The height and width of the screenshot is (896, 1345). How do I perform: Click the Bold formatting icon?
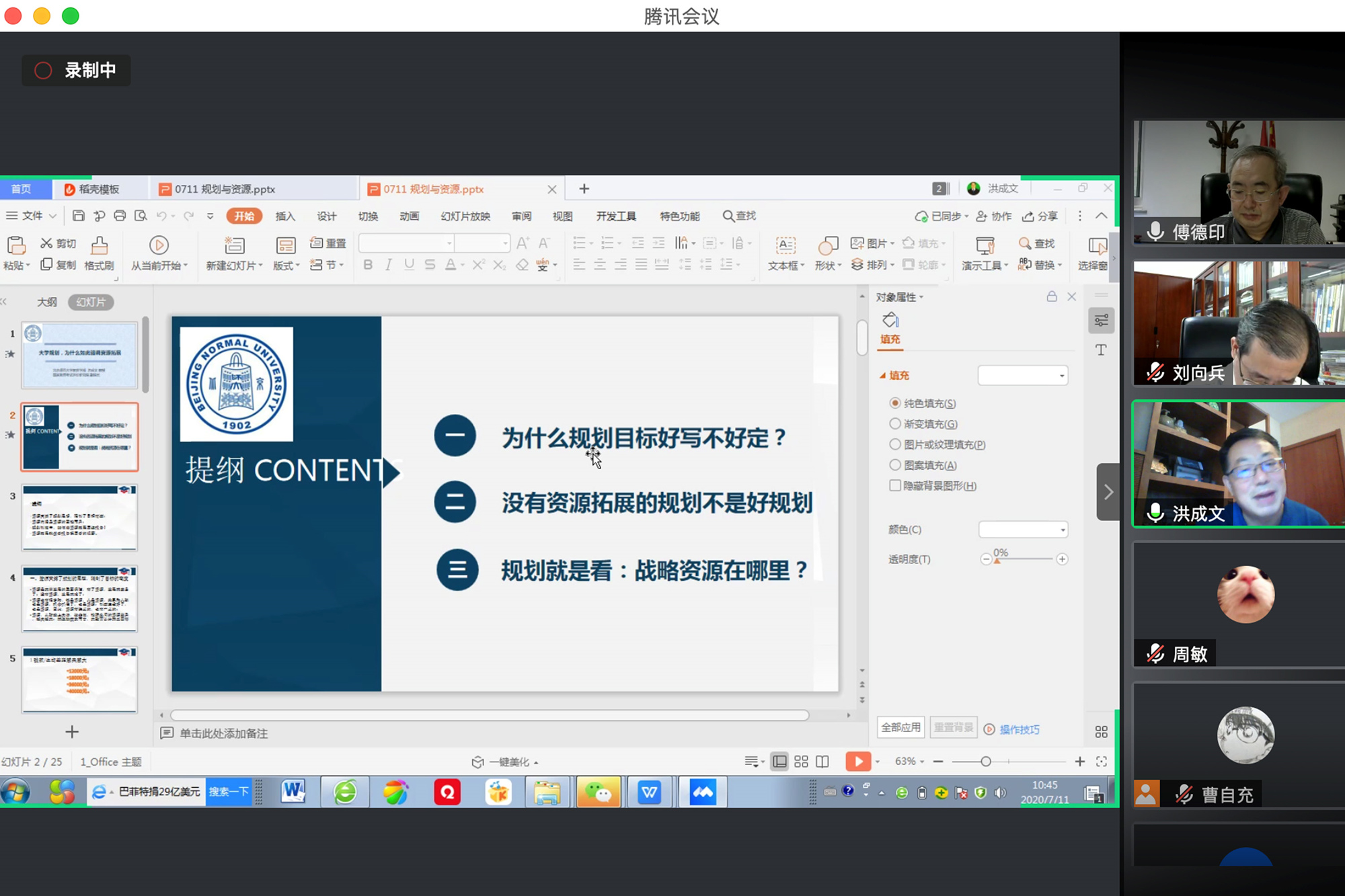click(x=368, y=265)
